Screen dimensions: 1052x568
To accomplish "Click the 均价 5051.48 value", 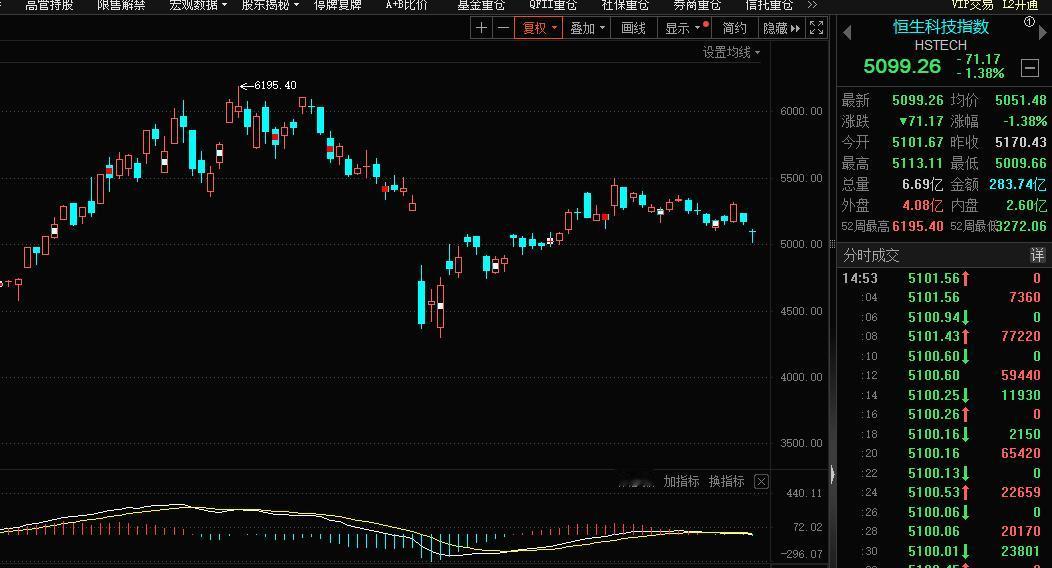I will coord(1020,100).
